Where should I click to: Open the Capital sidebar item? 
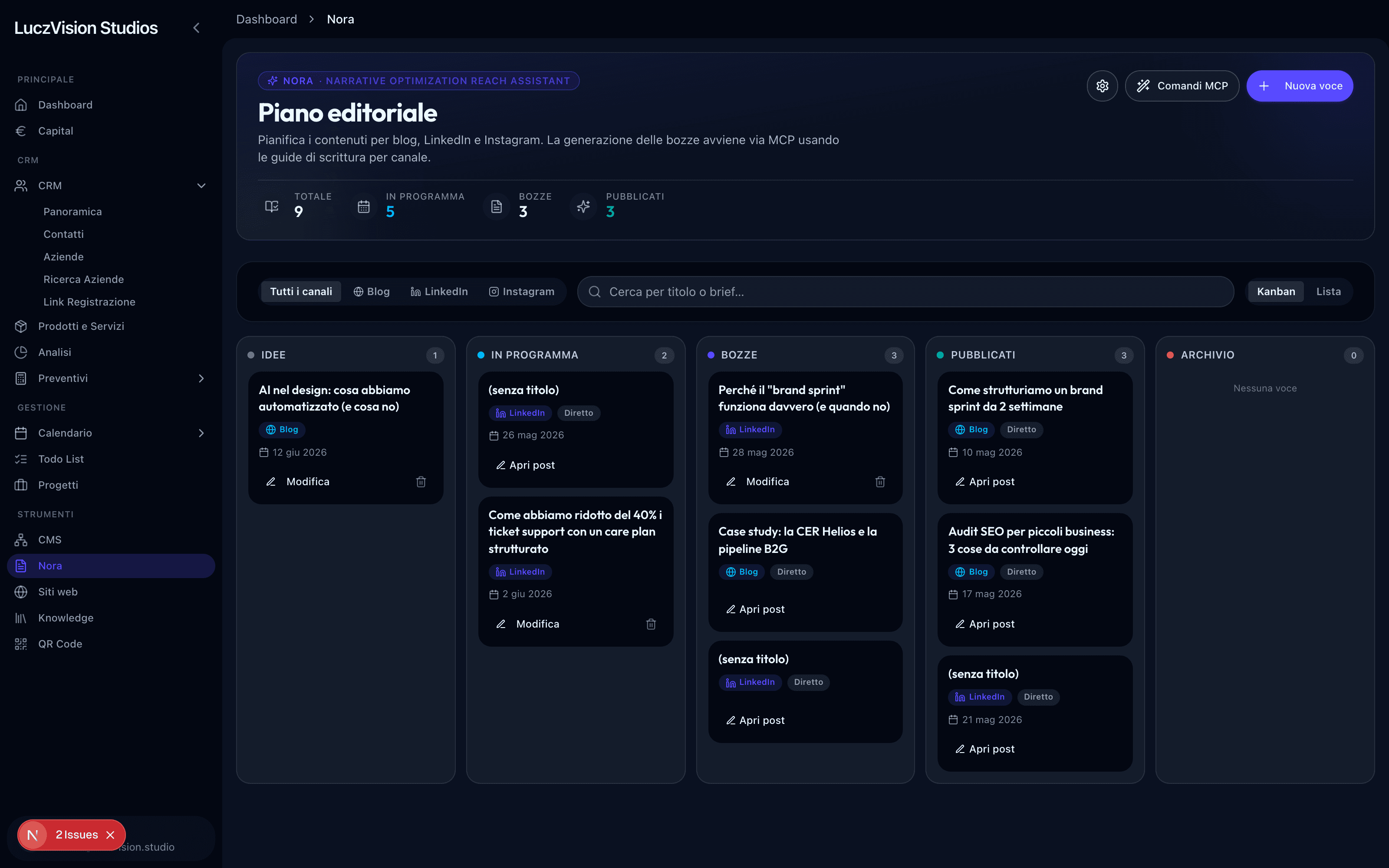[111, 131]
